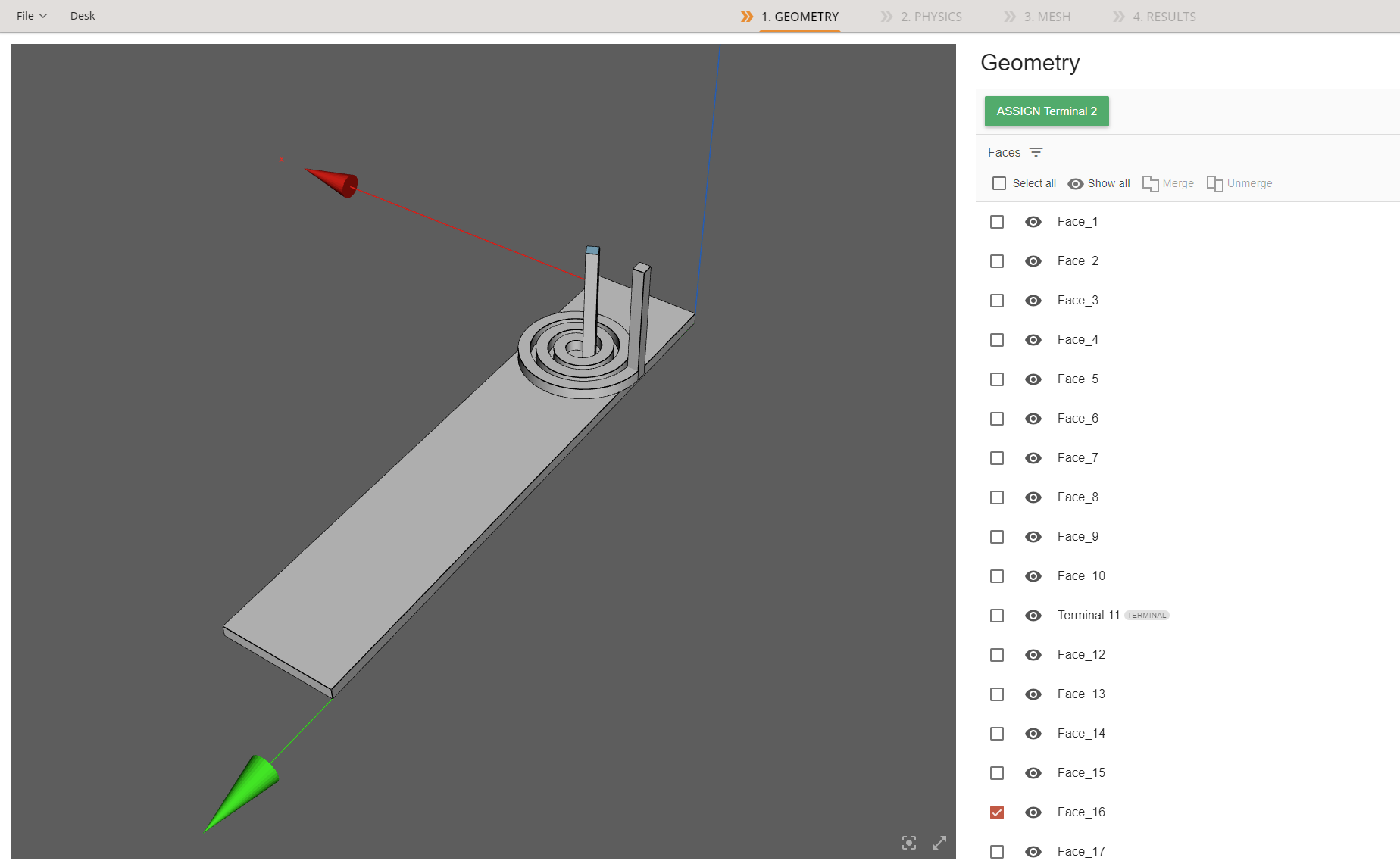Hide Face_1 using its eye icon
Screen dimensions: 1400x867
[x=1033, y=222]
